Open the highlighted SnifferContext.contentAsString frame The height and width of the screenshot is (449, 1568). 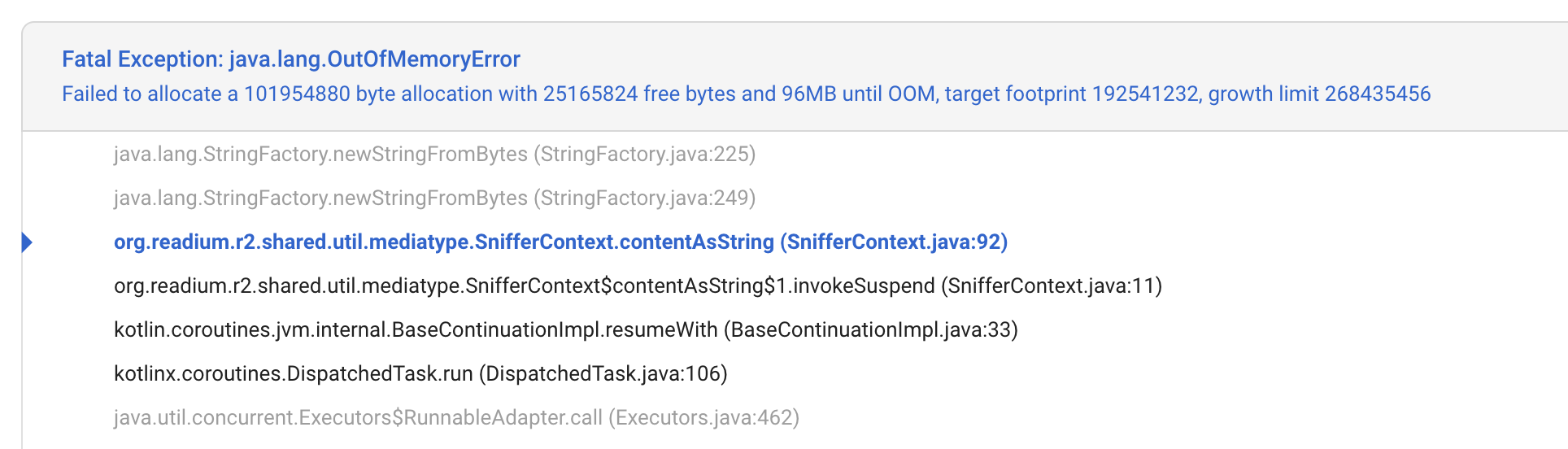[443, 242]
